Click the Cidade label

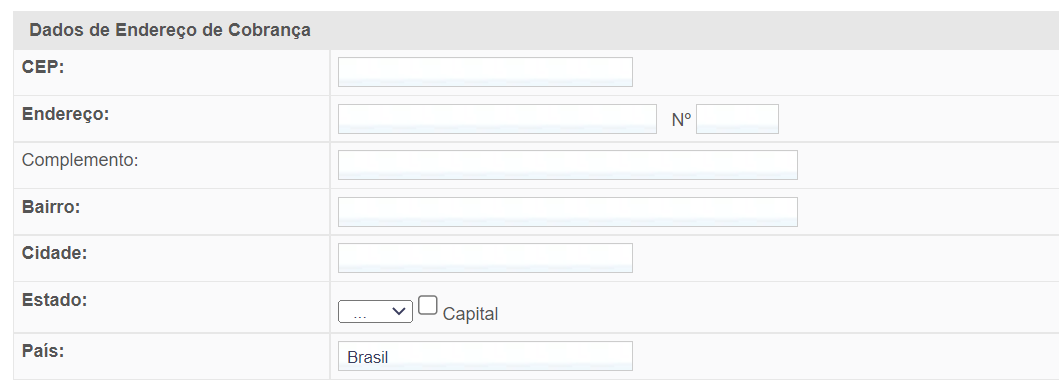(x=55, y=253)
